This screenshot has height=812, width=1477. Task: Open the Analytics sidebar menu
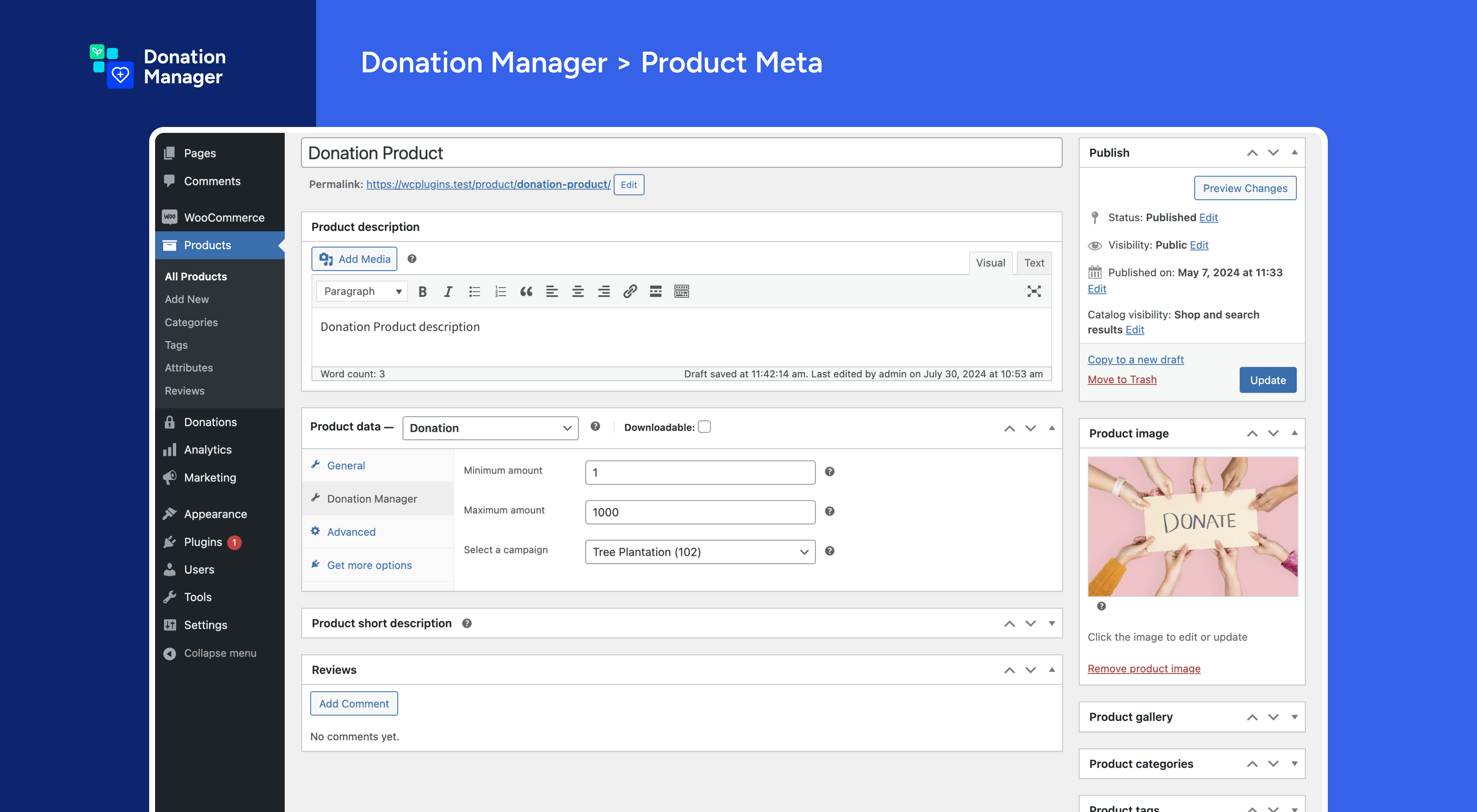(220, 450)
